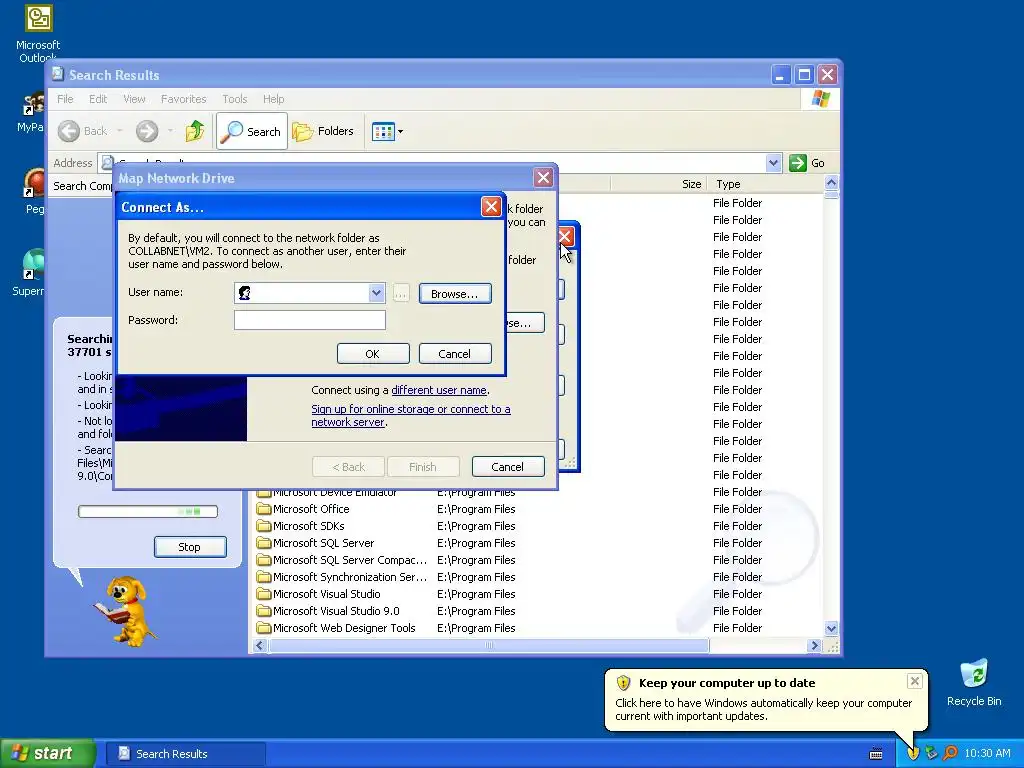Open the Start menu

tap(48, 754)
